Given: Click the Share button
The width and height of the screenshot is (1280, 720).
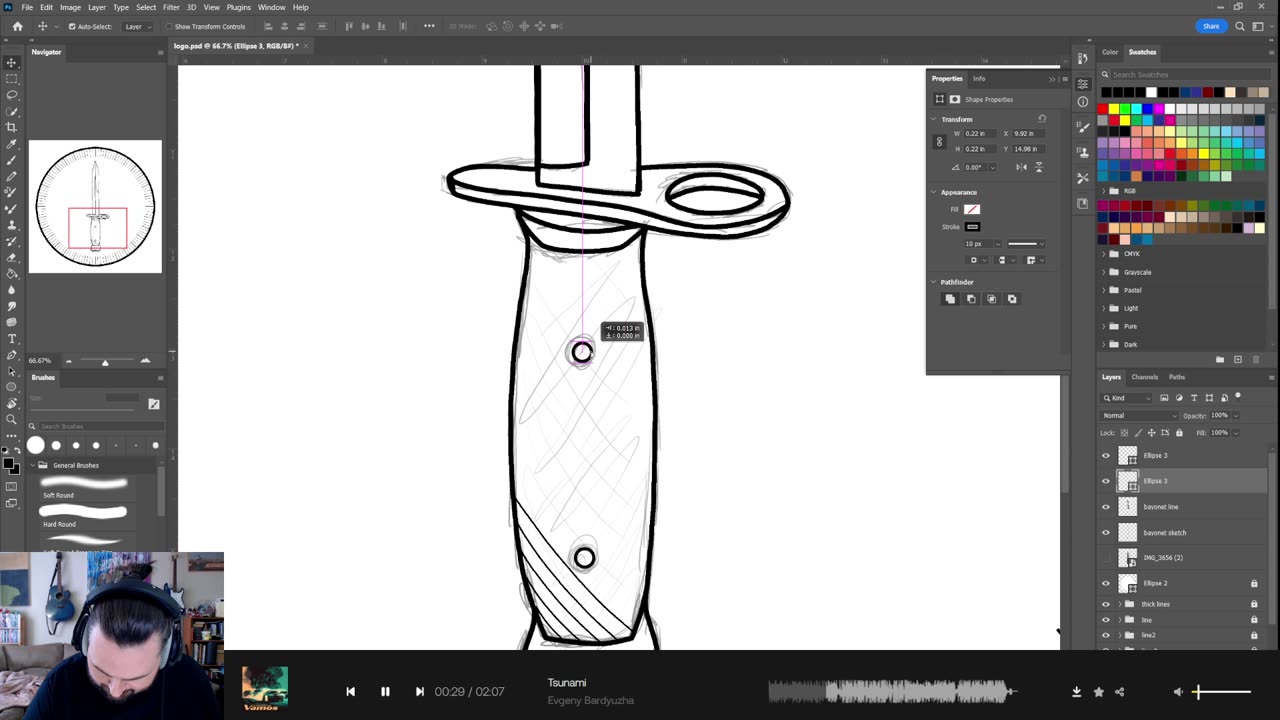Looking at the screenshot, I should coord(1211,26).
